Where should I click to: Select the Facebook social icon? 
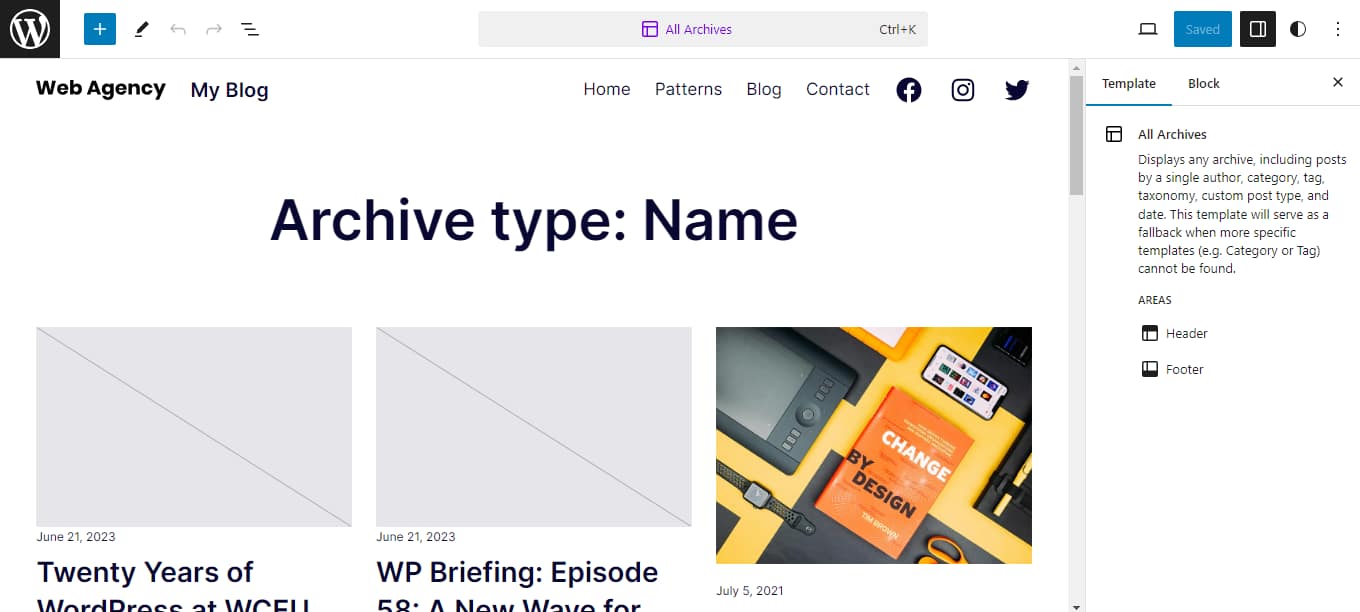[x=908, y=89]
